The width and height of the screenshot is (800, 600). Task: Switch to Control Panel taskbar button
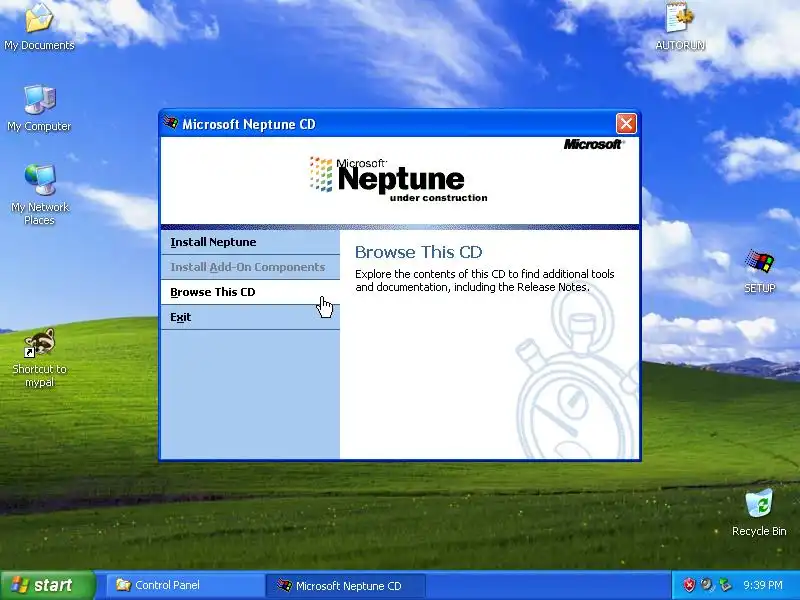[x=185, y=585]
